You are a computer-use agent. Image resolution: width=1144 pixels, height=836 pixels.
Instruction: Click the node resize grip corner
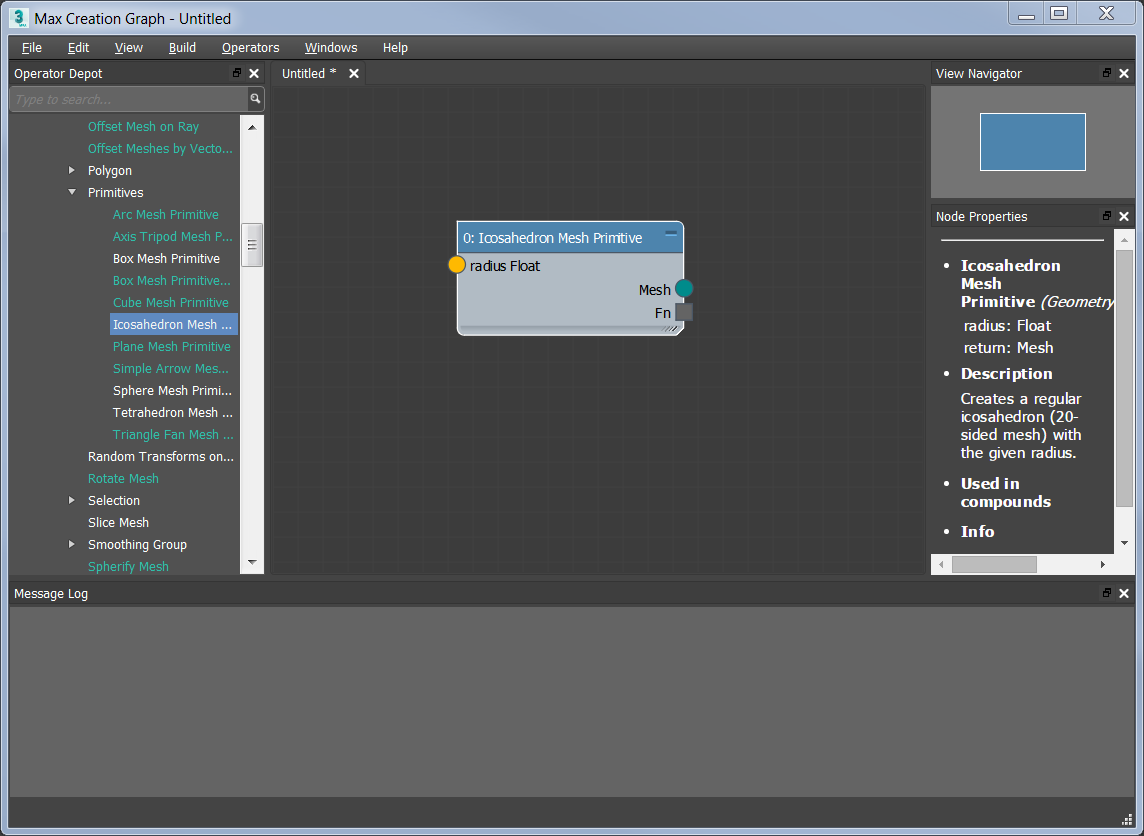(x=671, y=329)
